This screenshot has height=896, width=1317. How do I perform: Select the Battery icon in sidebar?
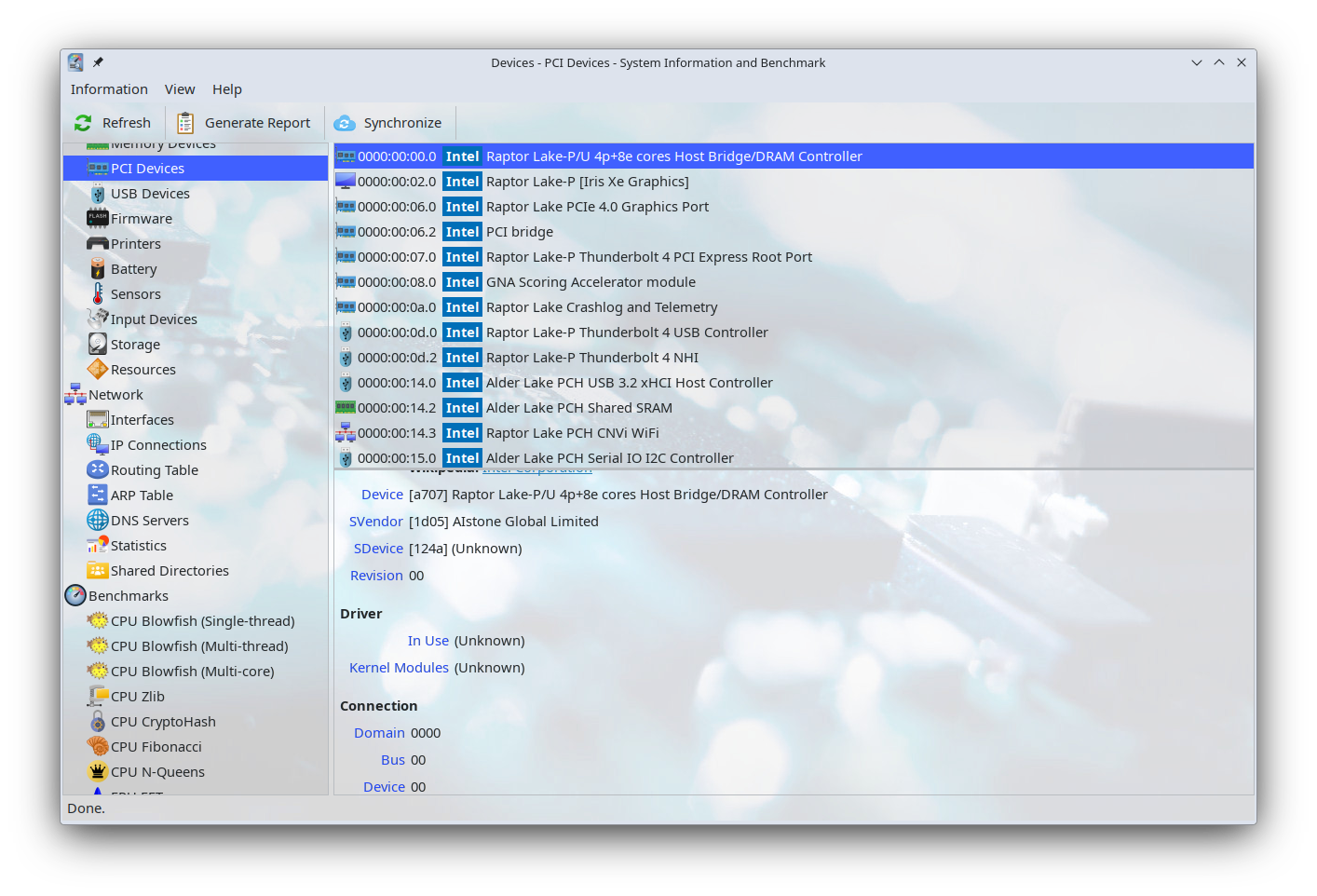pyautogui.click(x=98, y=269)
